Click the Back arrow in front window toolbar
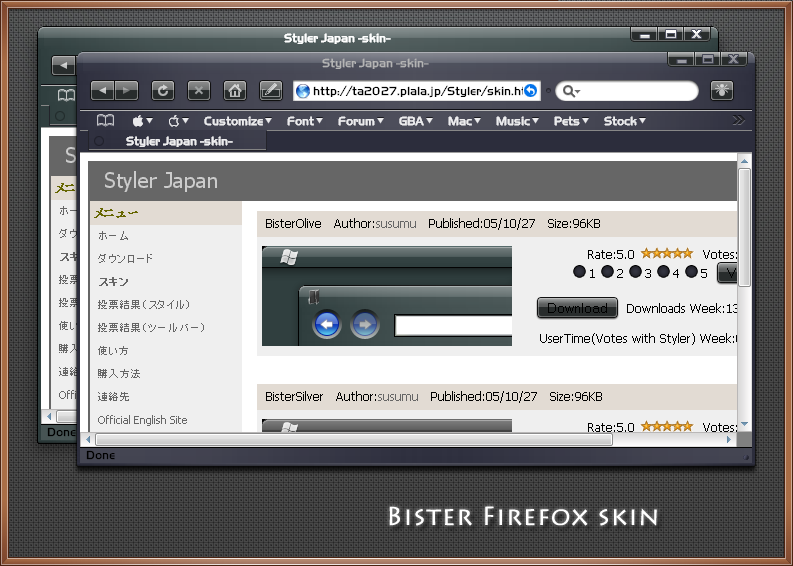Image resolution: width=793 pixels, height=566 pixels. click(x=103, y=91)
